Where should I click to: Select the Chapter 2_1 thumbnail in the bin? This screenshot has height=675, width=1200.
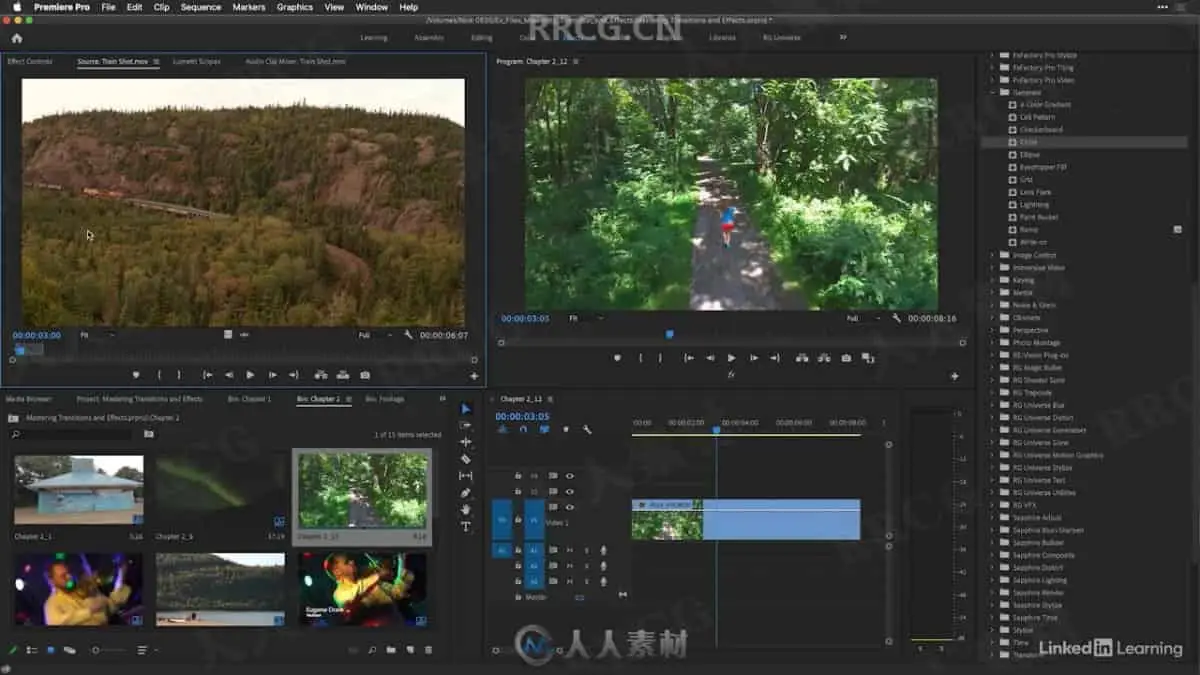[78, 490]
